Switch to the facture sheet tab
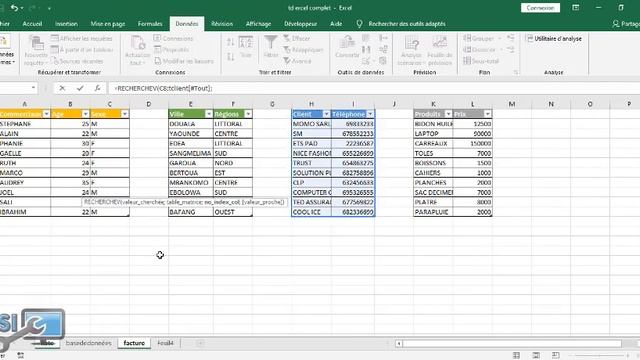This screenshot has width=640, height=360. click(134, 343)
